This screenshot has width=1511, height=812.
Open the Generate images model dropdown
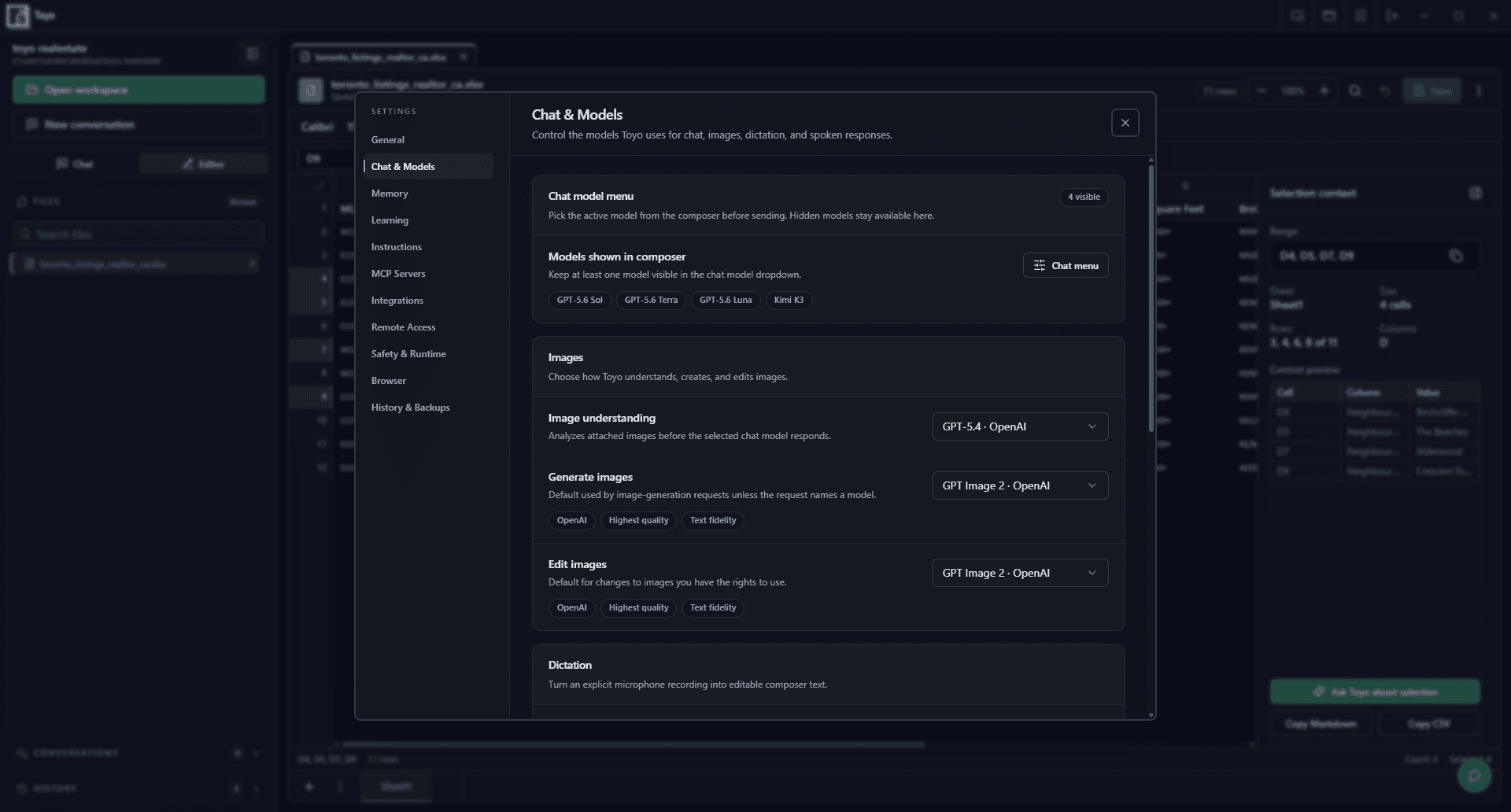point(1020,485)
